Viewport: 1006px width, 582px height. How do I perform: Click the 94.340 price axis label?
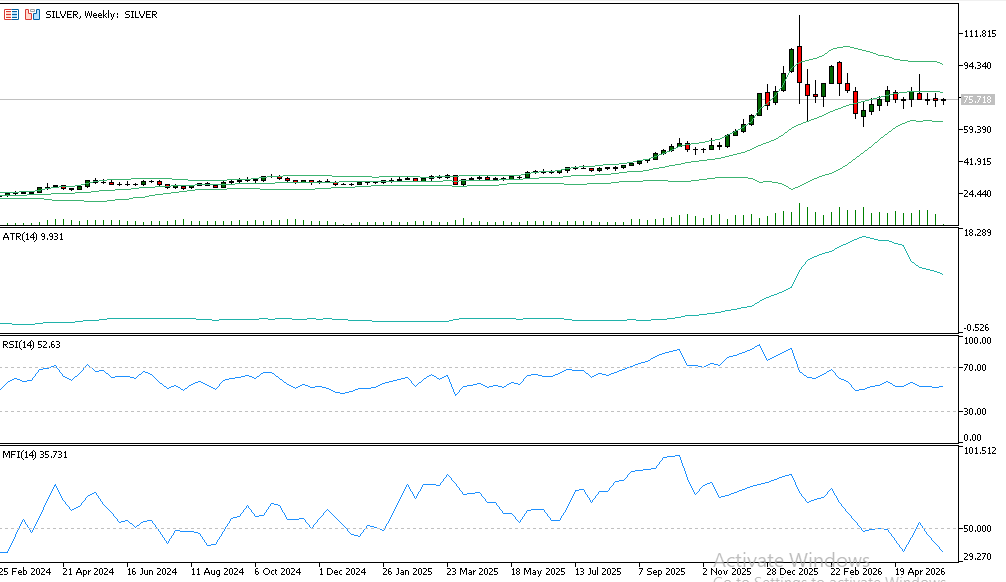pyautogui.click(x=980, y=65)
